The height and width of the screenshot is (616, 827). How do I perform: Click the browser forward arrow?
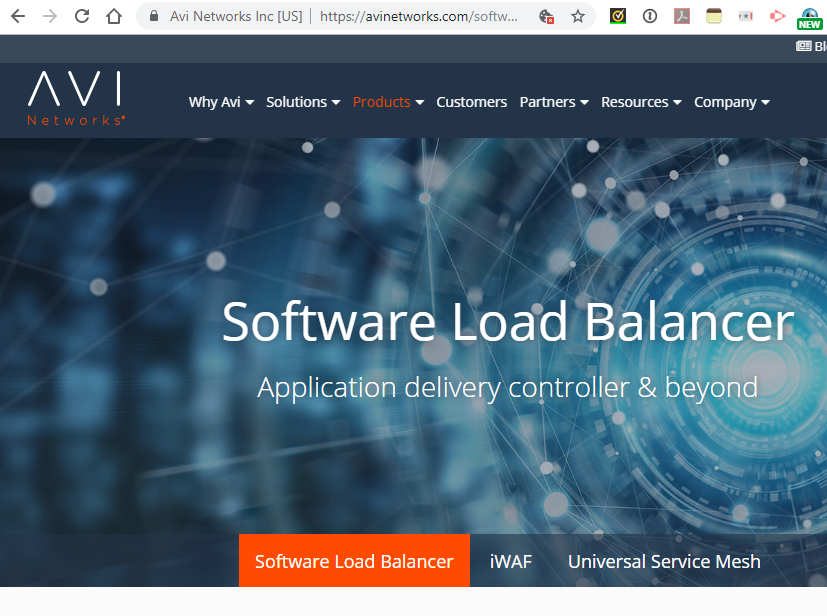50,16
